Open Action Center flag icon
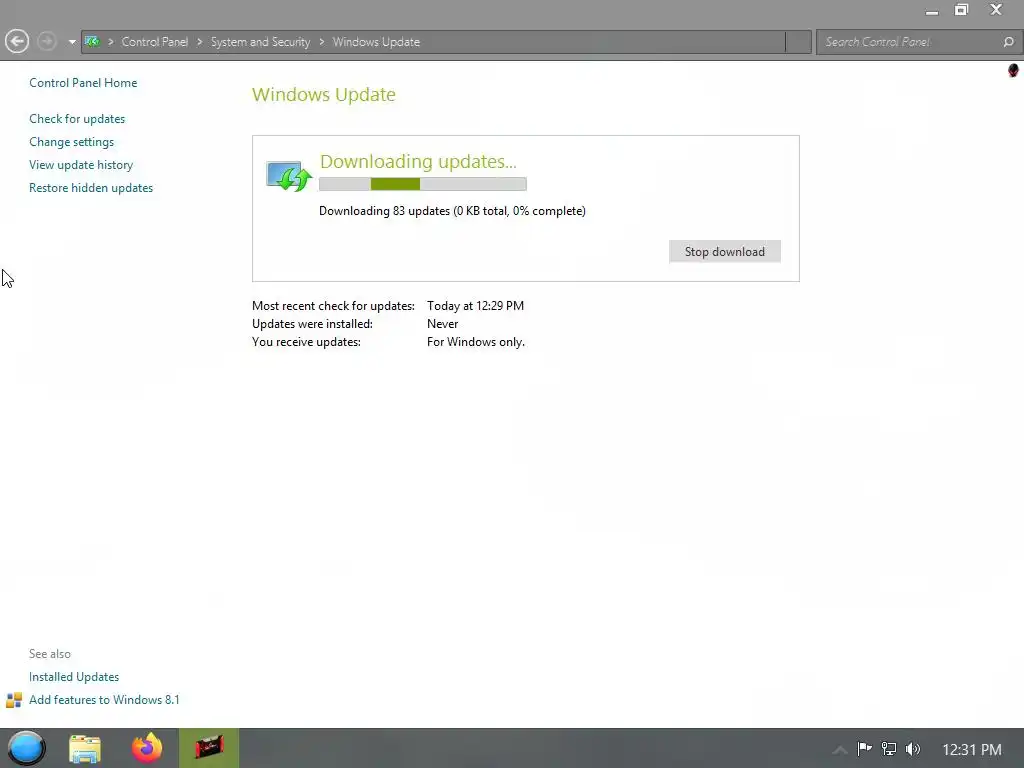 865,749
